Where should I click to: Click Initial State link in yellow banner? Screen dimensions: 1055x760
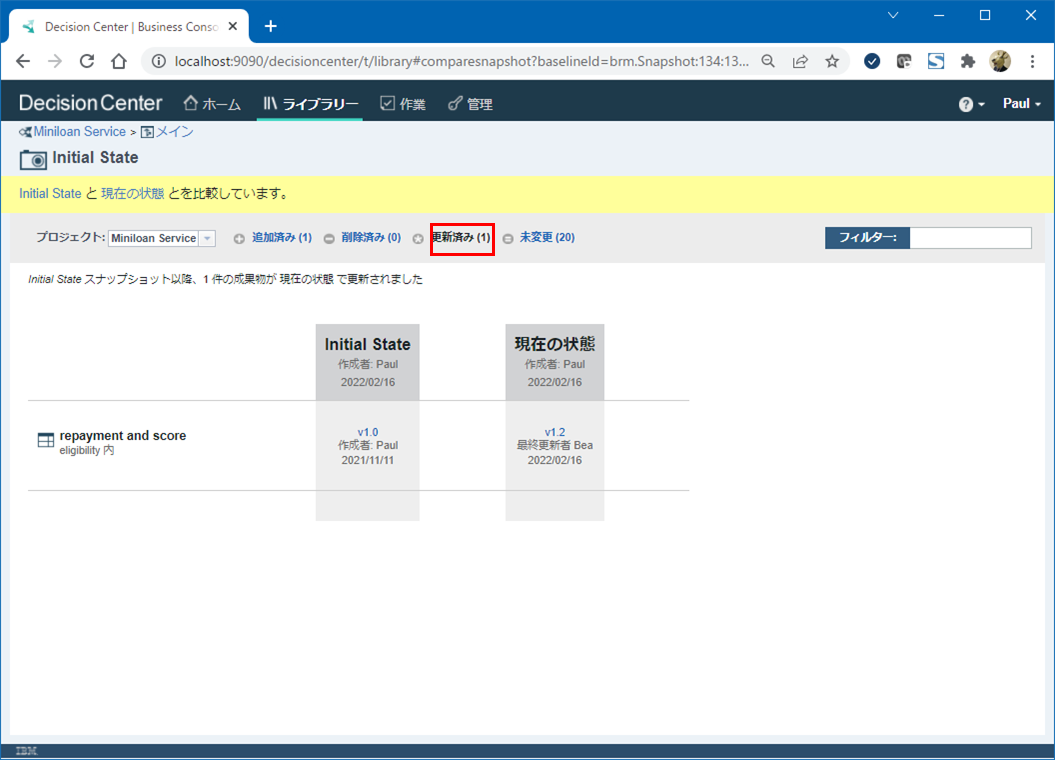(50, 194)
